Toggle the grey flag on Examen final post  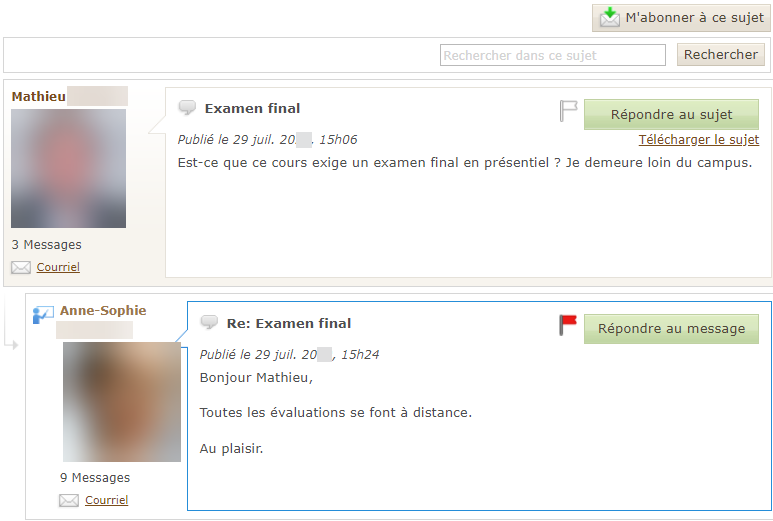(568, 110)
